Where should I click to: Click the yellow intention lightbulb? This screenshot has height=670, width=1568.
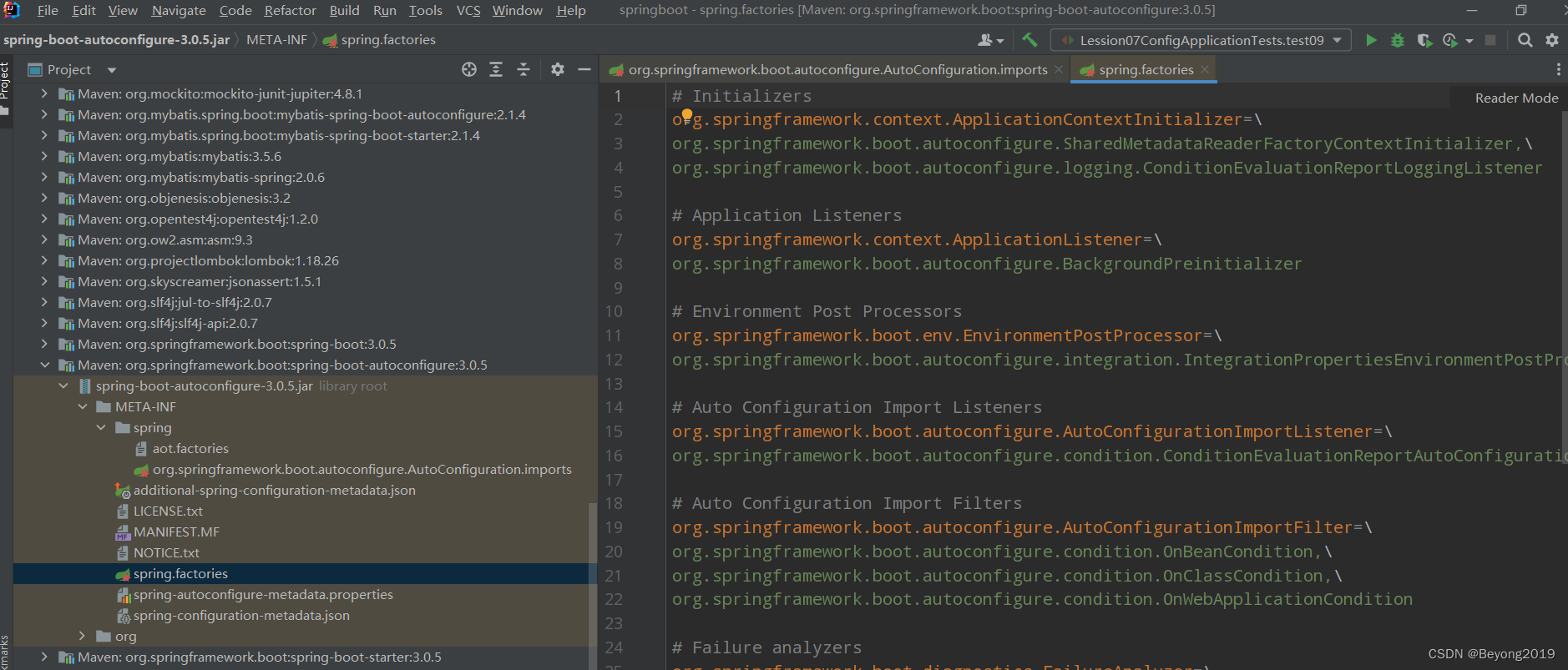click(x=686, y=115)
